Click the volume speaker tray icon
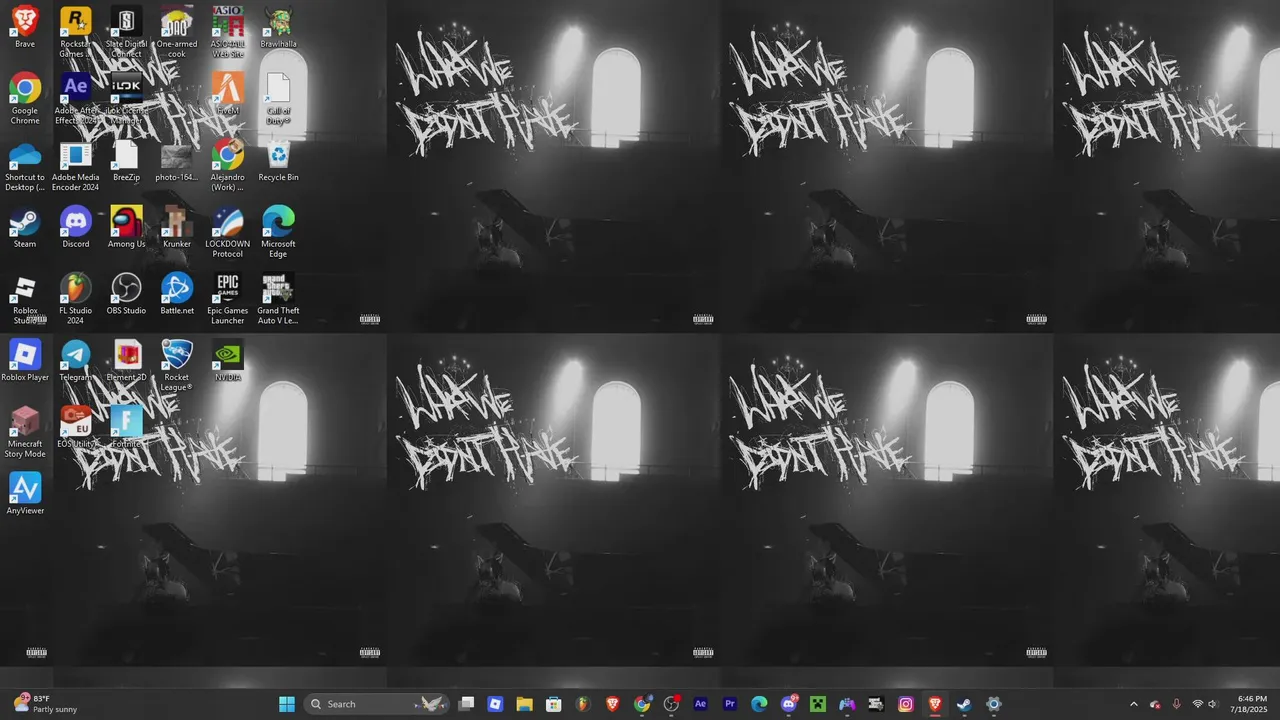The width and height of the screenshot is (1280, 720). 1213,704
